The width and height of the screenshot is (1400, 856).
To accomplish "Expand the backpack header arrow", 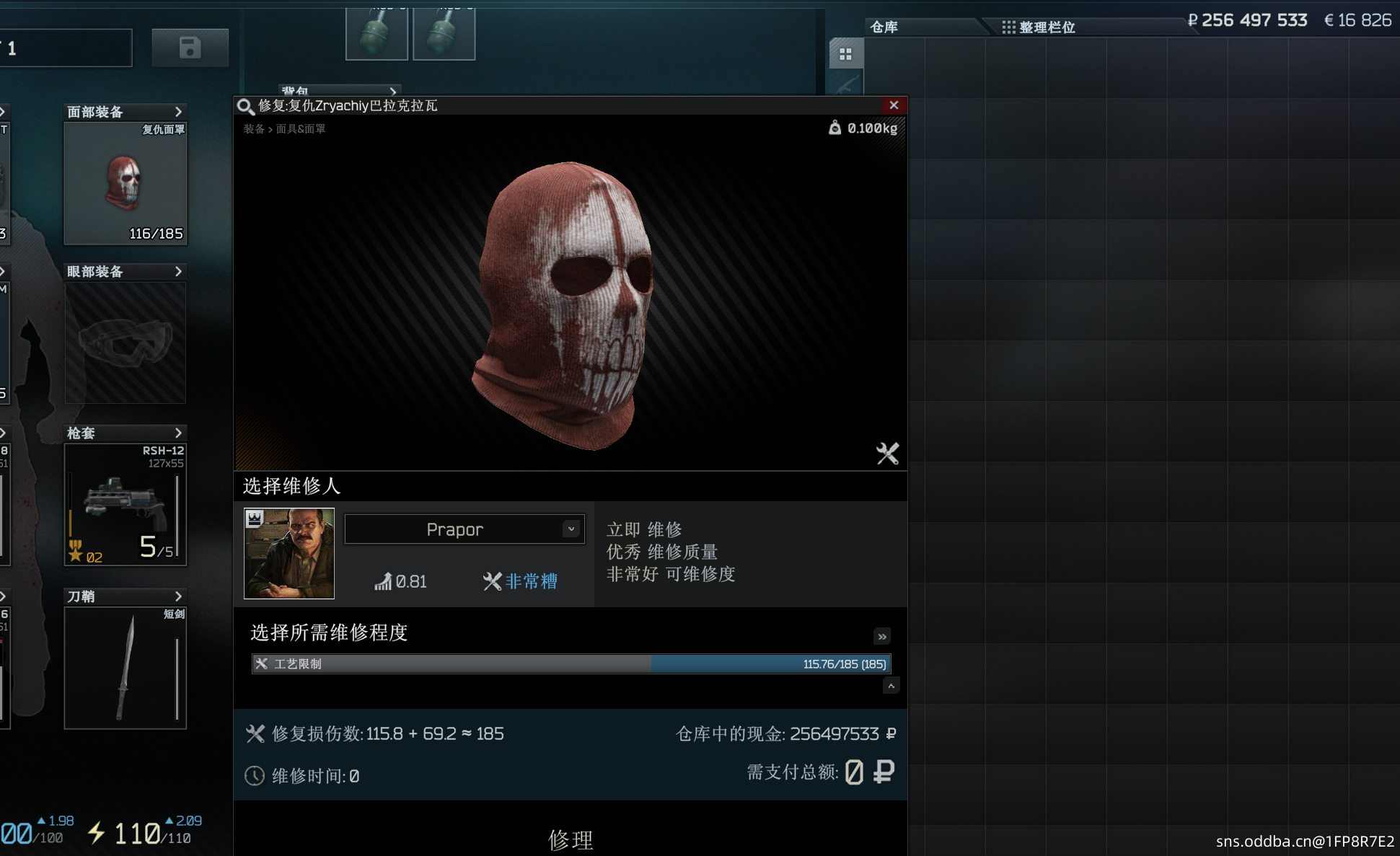I will pos(392,91).
